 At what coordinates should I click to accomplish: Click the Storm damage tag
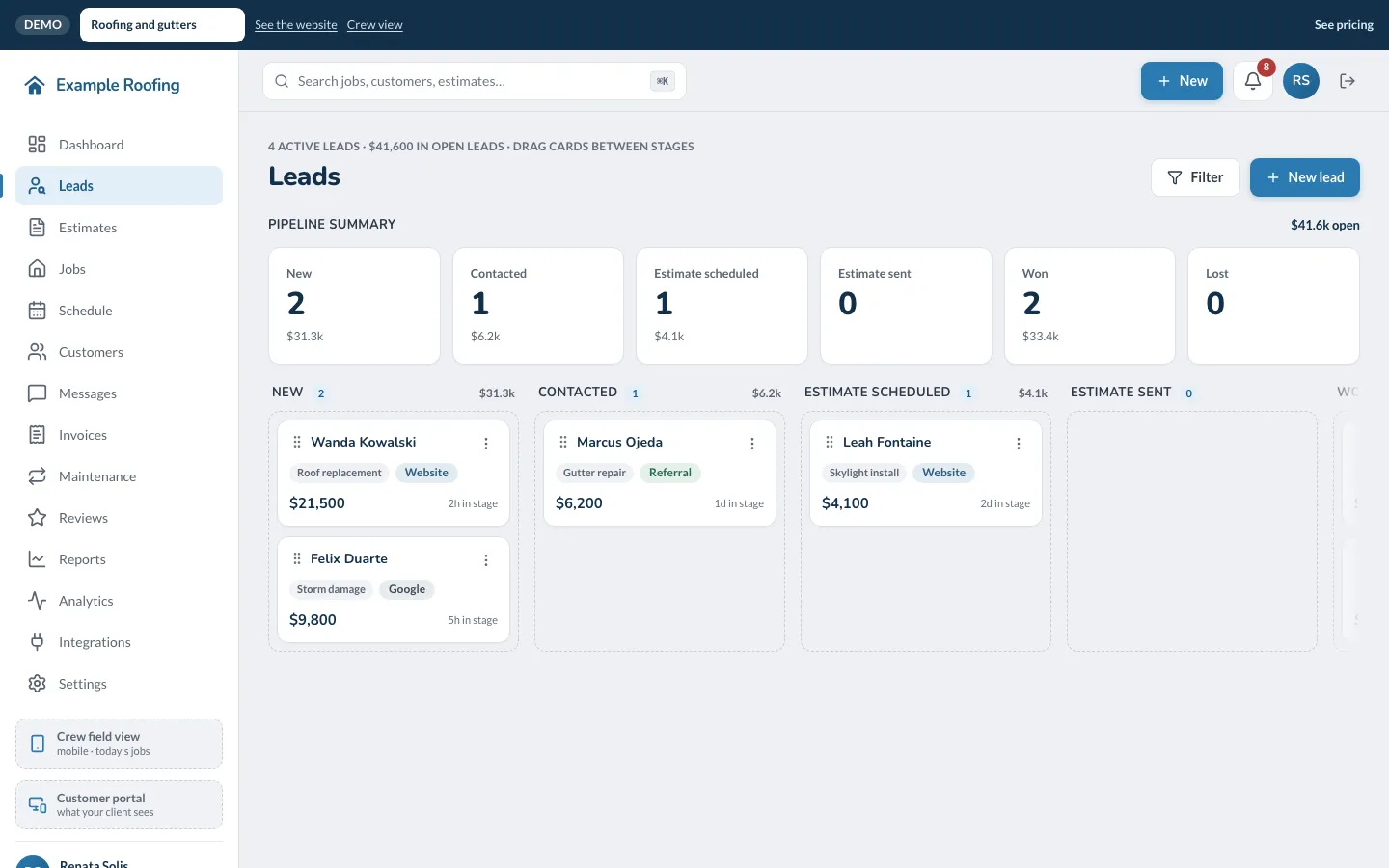[331, 589]
